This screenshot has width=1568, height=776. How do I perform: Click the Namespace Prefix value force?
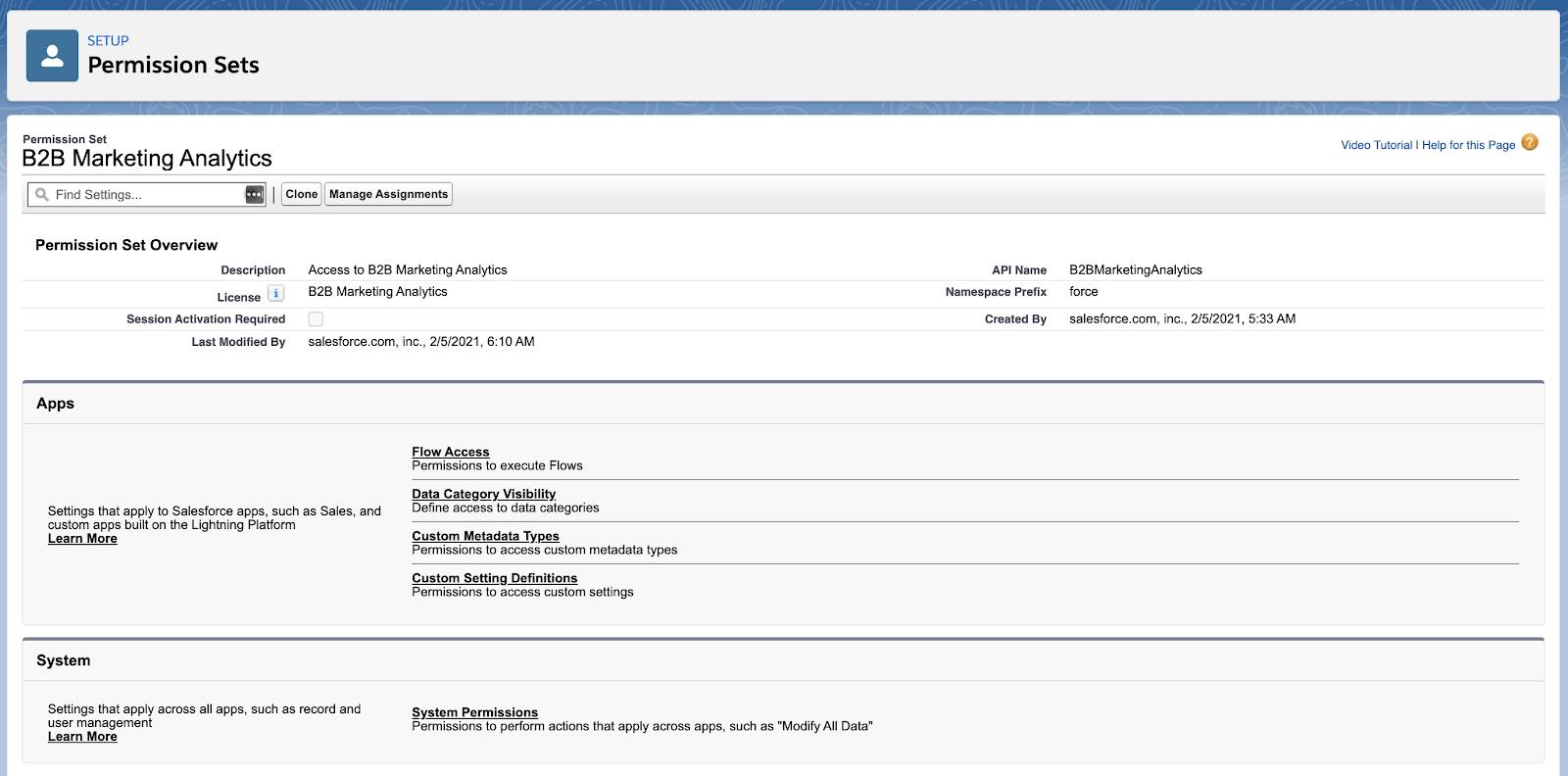[x=1084, y=292]
